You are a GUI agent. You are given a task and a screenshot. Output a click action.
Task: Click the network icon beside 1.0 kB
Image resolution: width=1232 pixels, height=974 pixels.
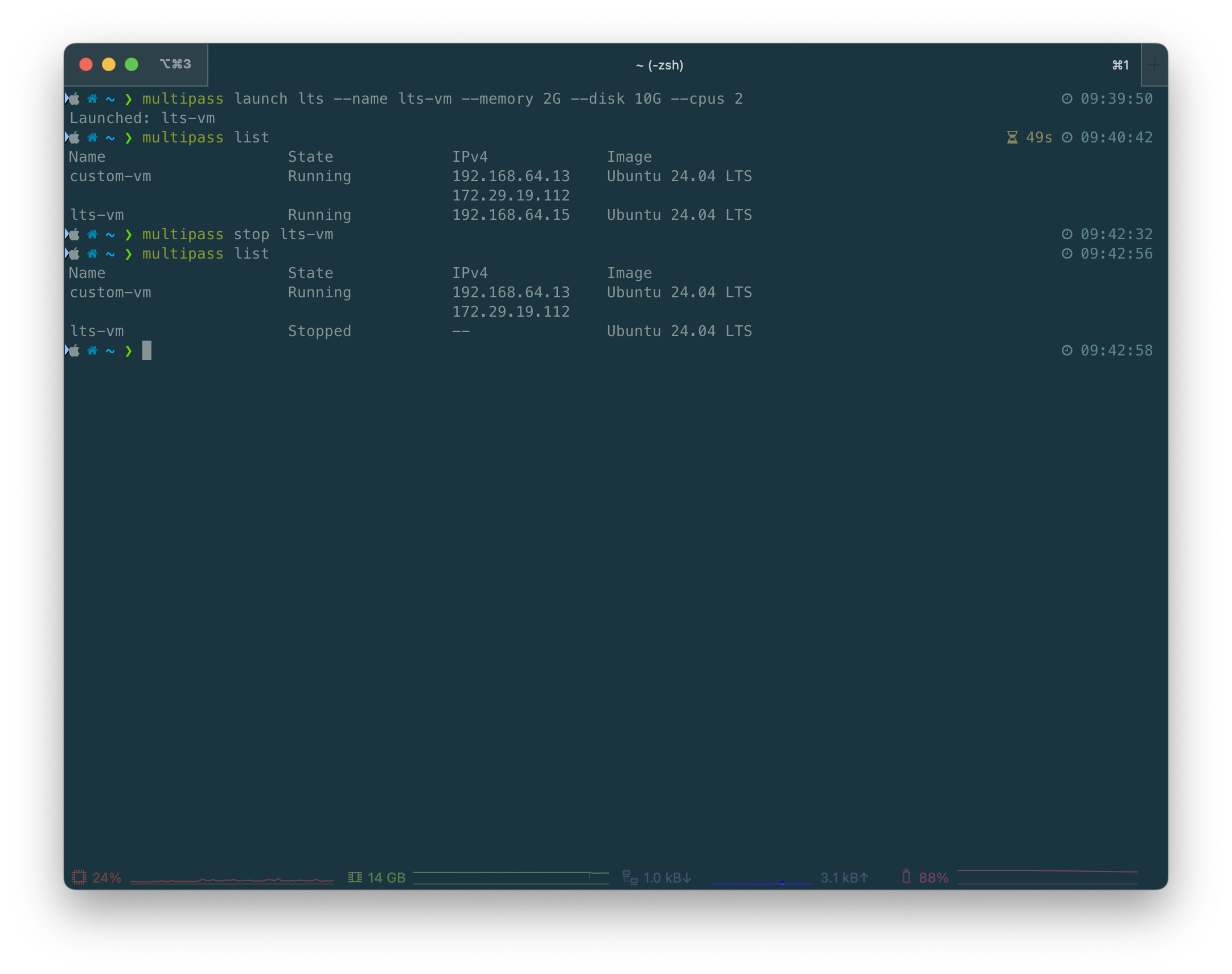[x=630, y=877]
